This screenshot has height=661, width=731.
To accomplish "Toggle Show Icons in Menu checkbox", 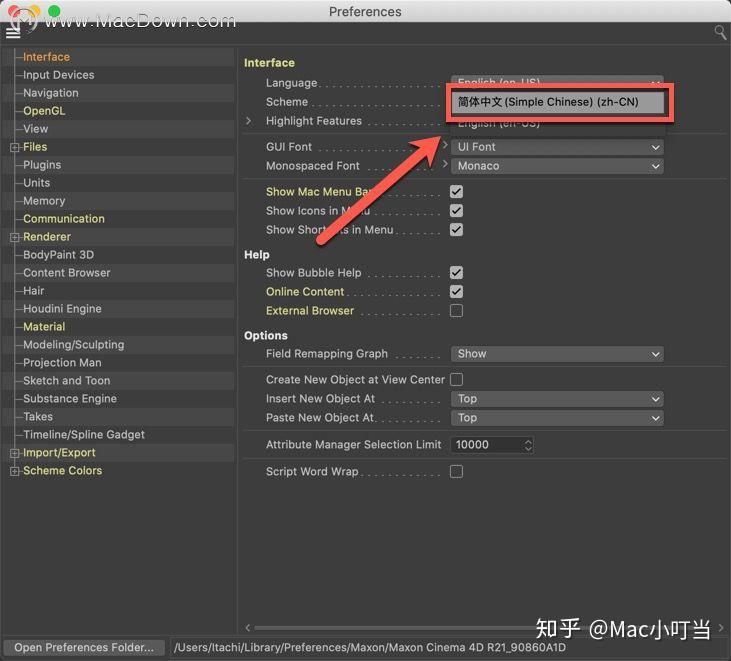I will click(x=456, y=211).
